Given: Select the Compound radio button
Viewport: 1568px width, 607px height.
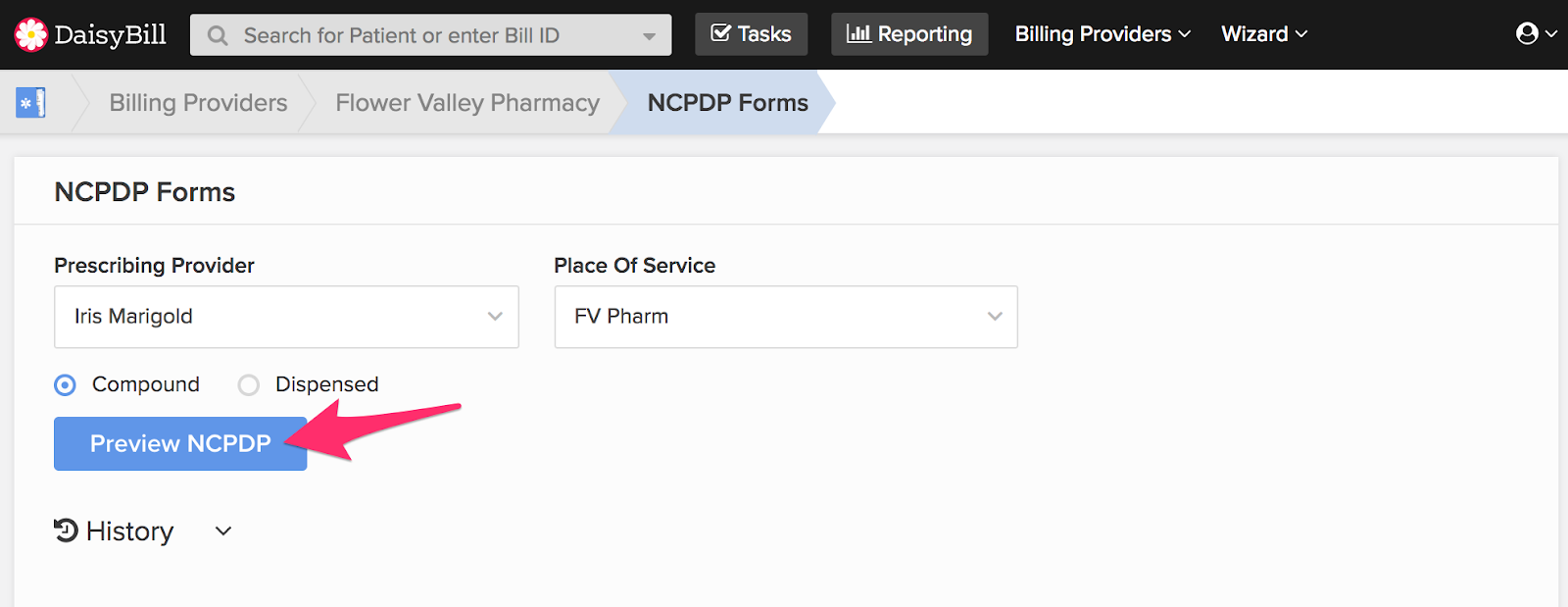Looking at the screenshot, I should coord(65,385).
